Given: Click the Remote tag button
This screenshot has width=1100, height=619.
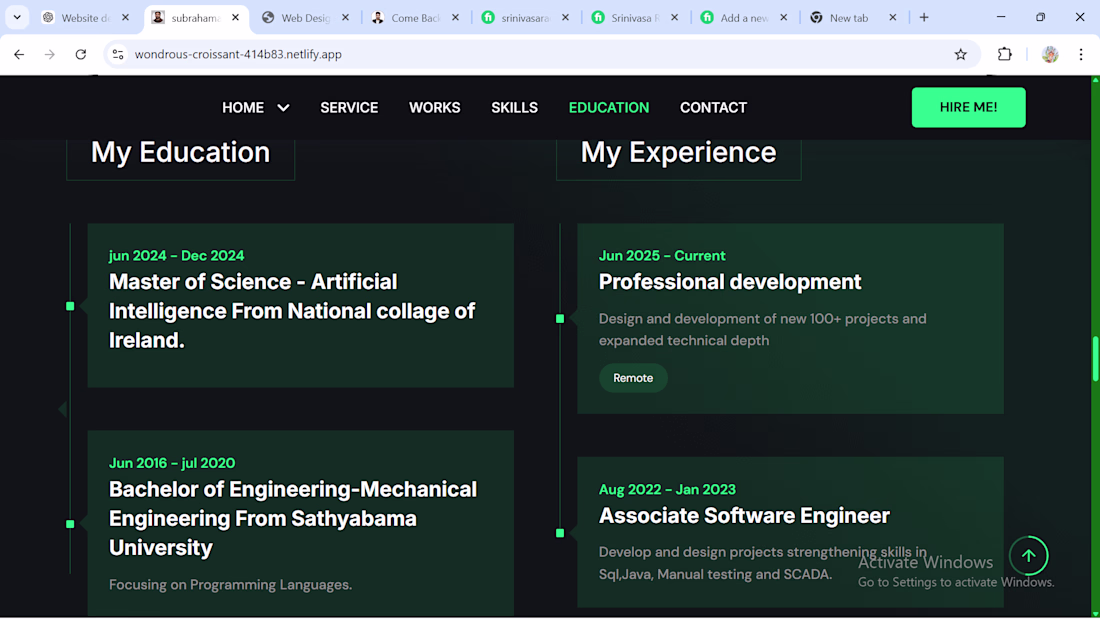Looking at the screenshot, I should click(633, 378).
